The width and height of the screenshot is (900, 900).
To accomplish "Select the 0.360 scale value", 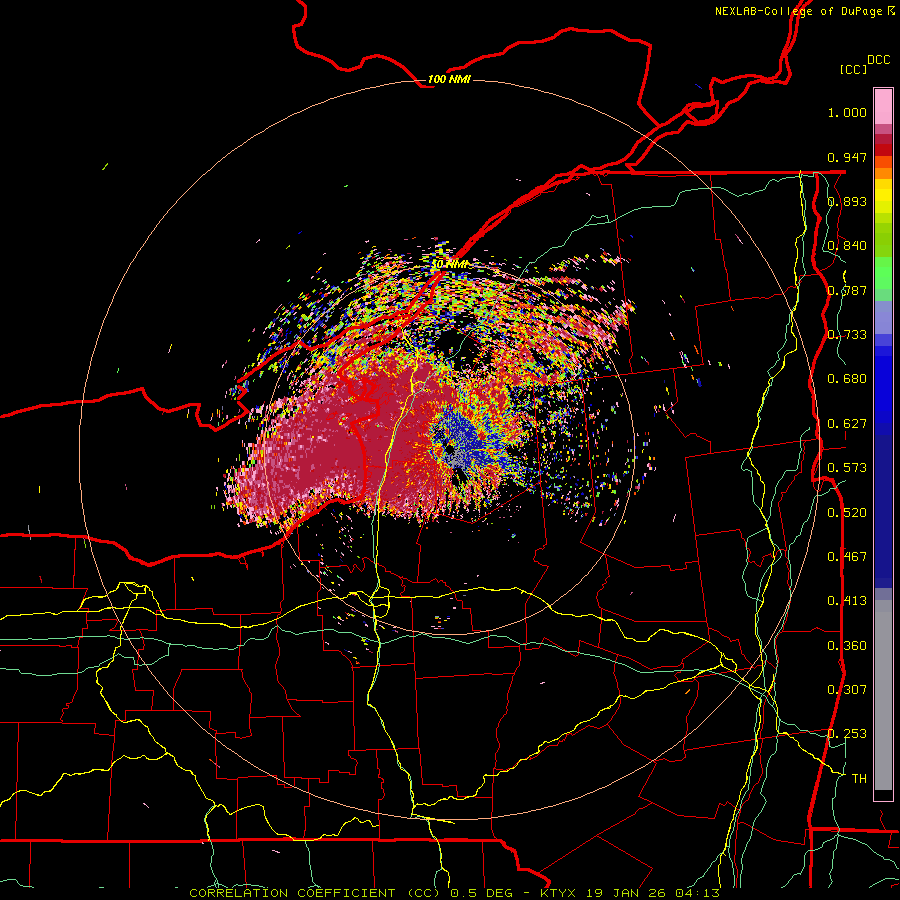I will (847, 646).
